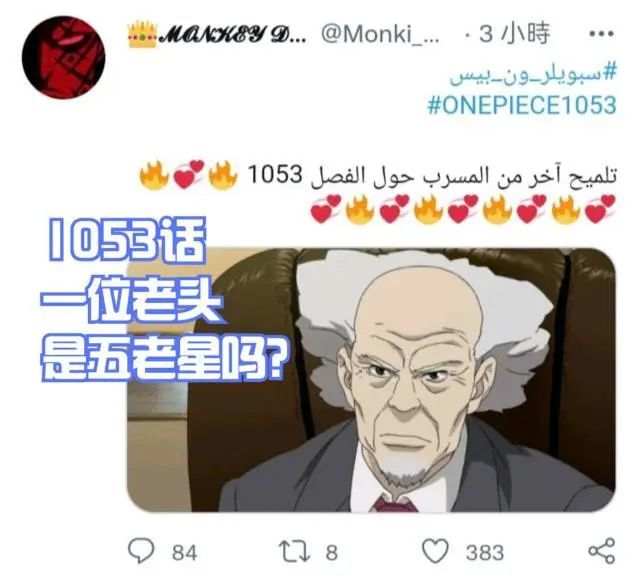The image size is (641, 578).
Task: Open the old man anime image
Action: pos(371,380)
